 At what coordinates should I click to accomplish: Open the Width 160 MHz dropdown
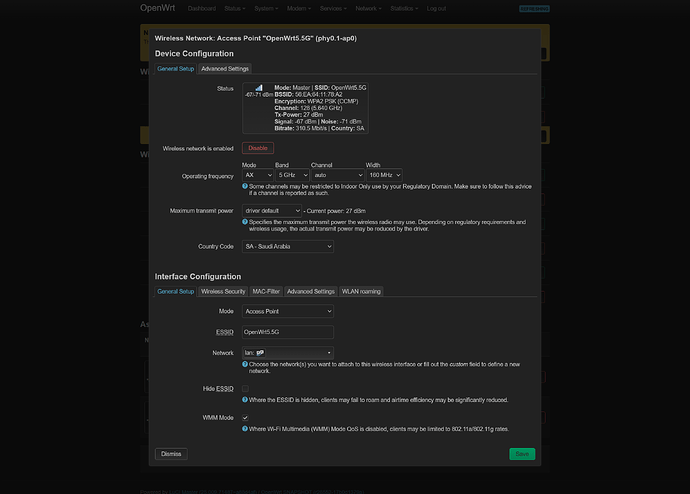coord(384,175)
